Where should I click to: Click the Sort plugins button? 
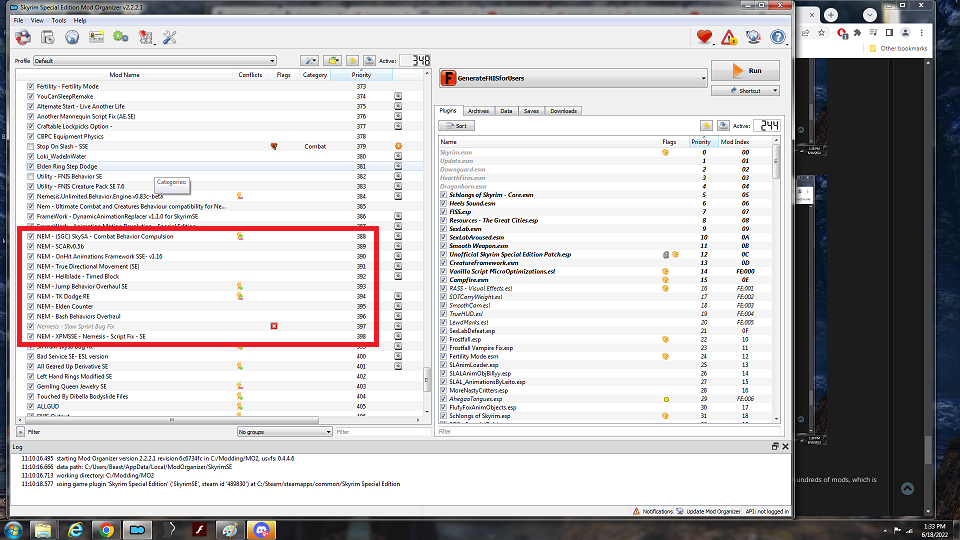coord(457,126)
